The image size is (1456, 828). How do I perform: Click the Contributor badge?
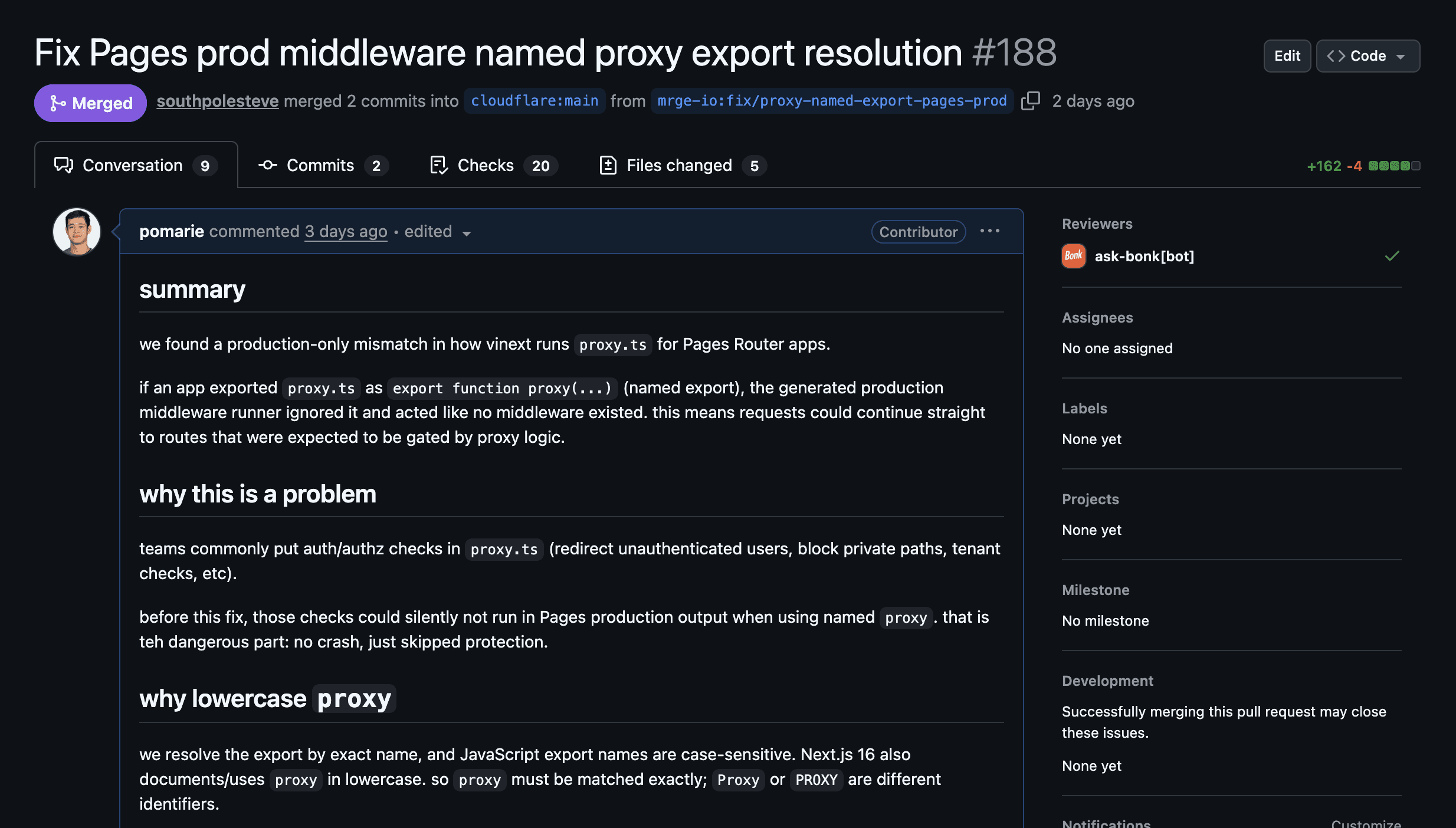918,232
